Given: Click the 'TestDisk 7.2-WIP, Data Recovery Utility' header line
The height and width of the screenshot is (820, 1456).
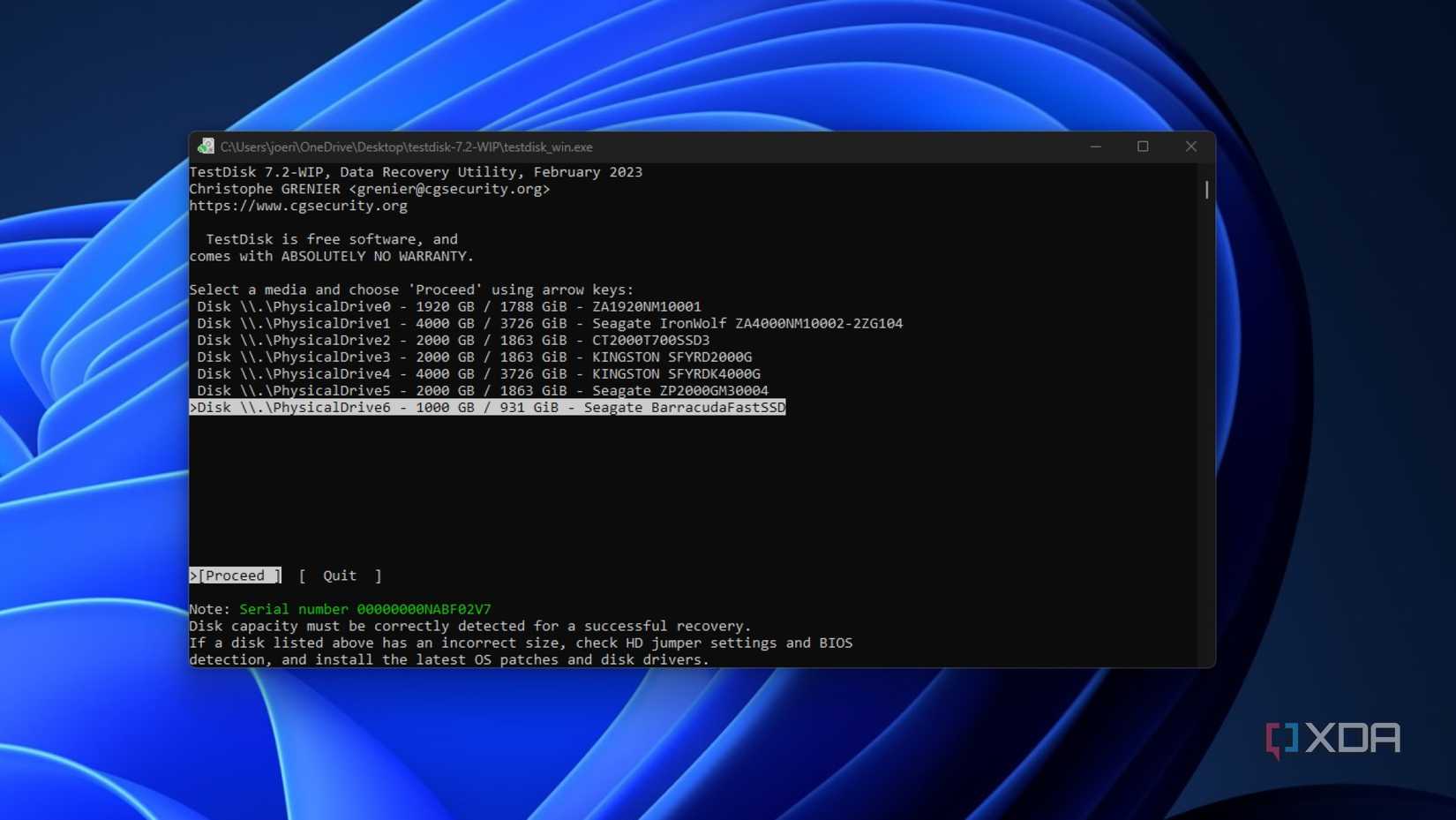Looking at the screenshot, I should point(416,172).
